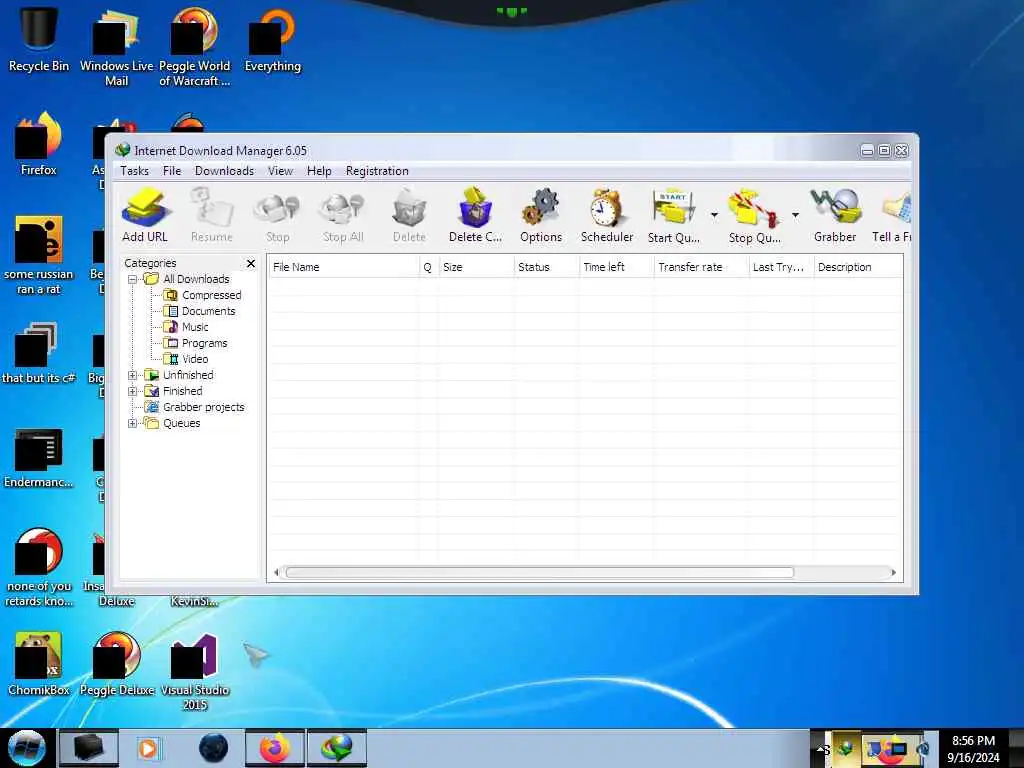This screenshot has height=768, width=1024.
Task: Expand the Finished tree node
Action: pyautogui.click(x=133, y=391)
